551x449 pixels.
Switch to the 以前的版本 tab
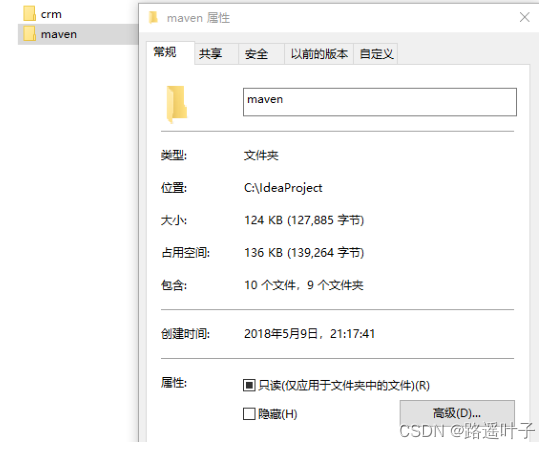(x=319, y=54)
